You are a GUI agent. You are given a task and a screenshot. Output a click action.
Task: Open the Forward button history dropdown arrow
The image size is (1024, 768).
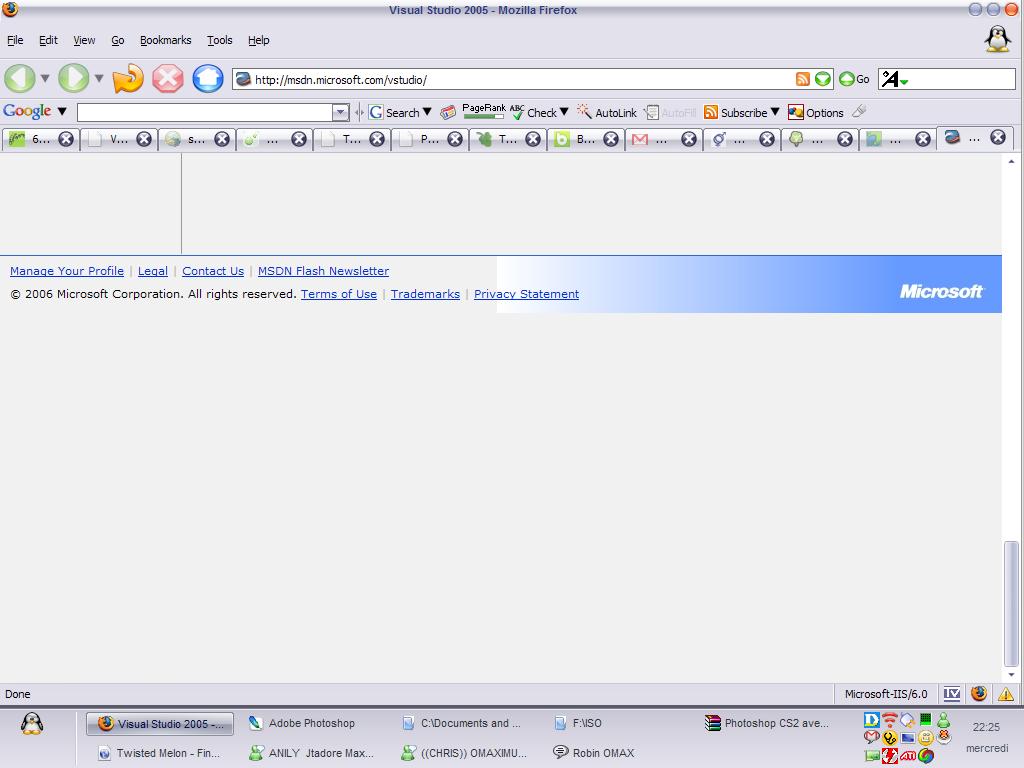pos(99,78)
